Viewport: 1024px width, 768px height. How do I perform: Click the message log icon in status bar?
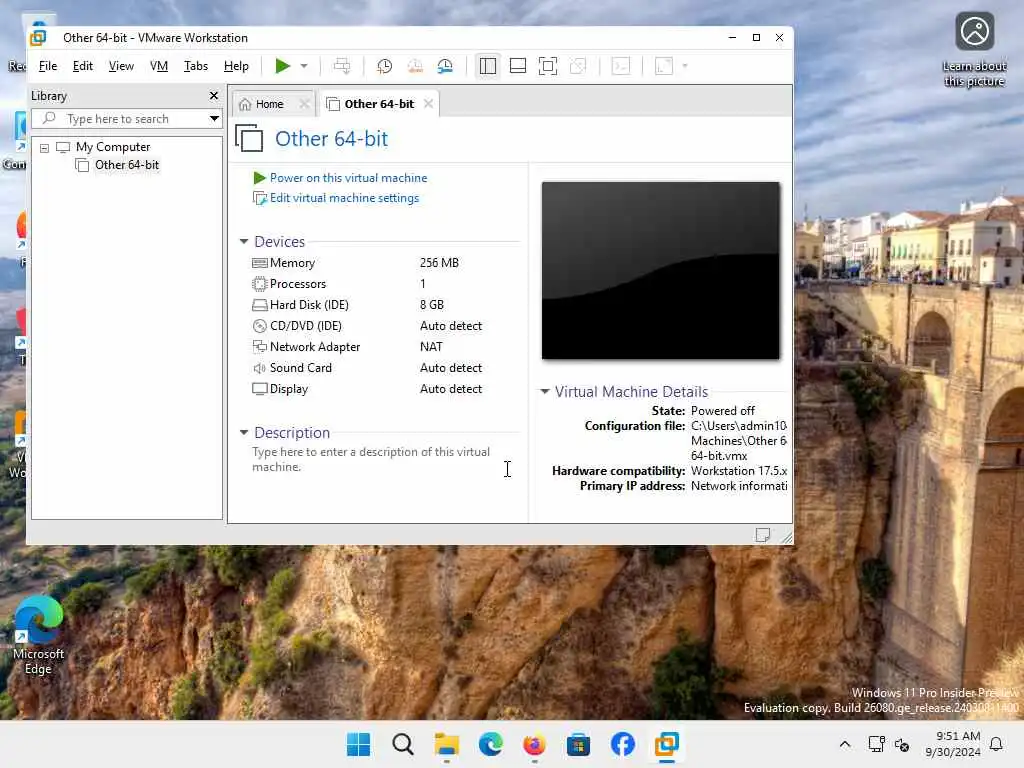(x=762, y=535)
